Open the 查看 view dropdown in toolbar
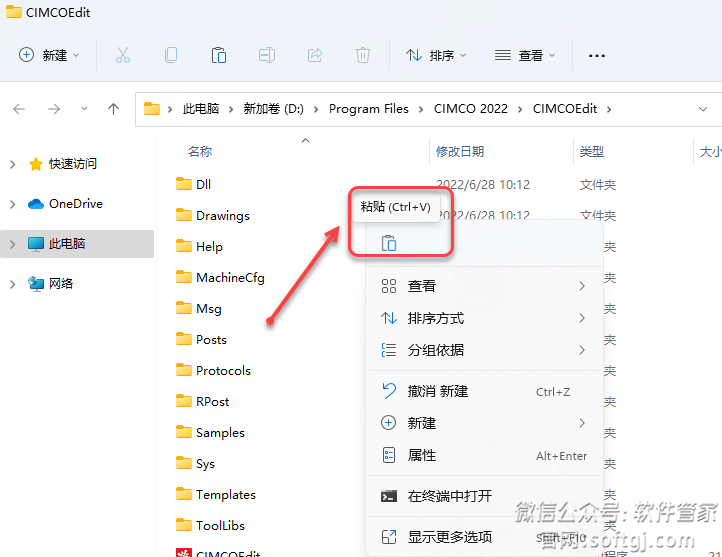 pos(524,55)
